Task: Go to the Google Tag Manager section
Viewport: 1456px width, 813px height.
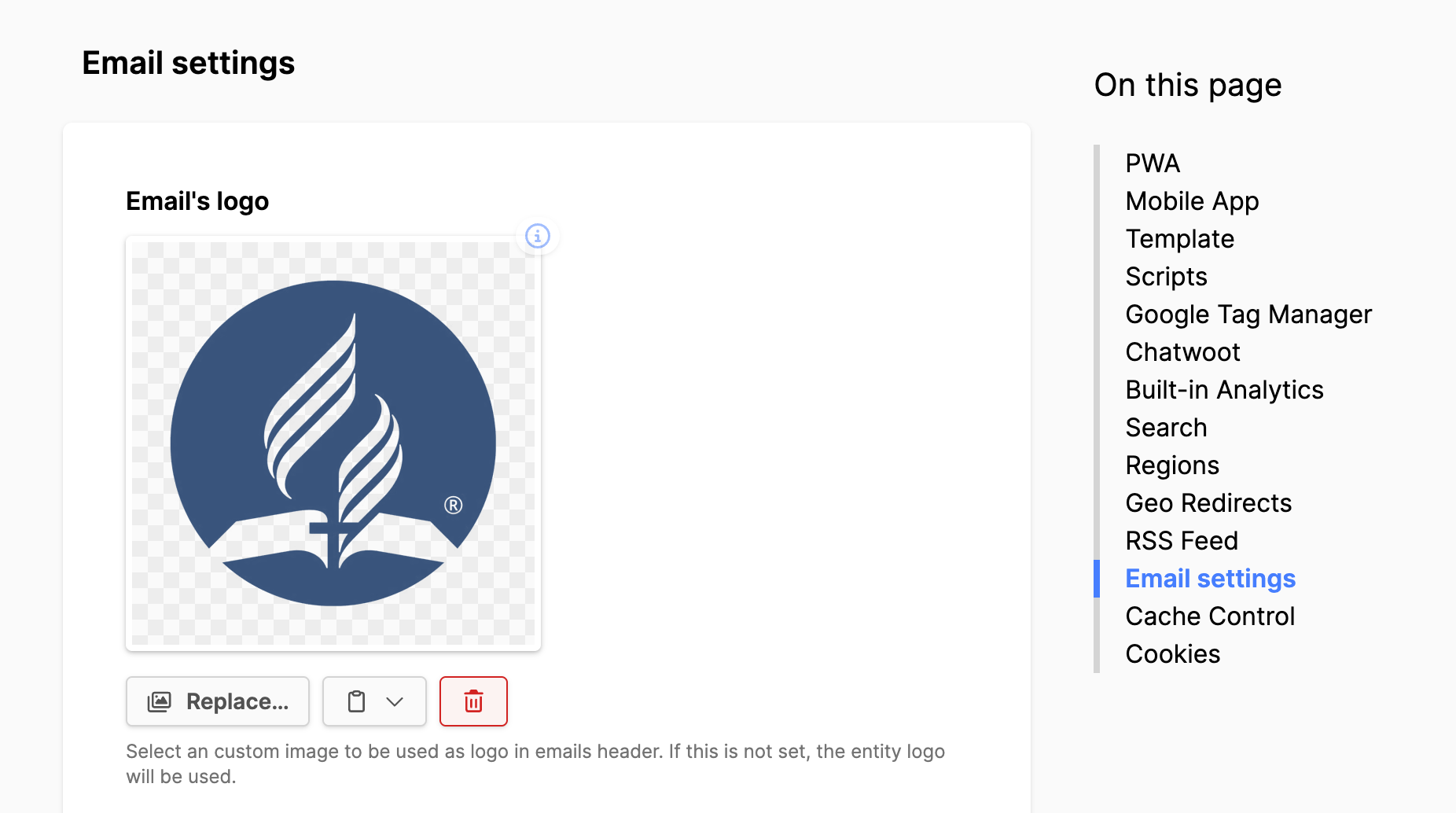Action: (1248, 315)
